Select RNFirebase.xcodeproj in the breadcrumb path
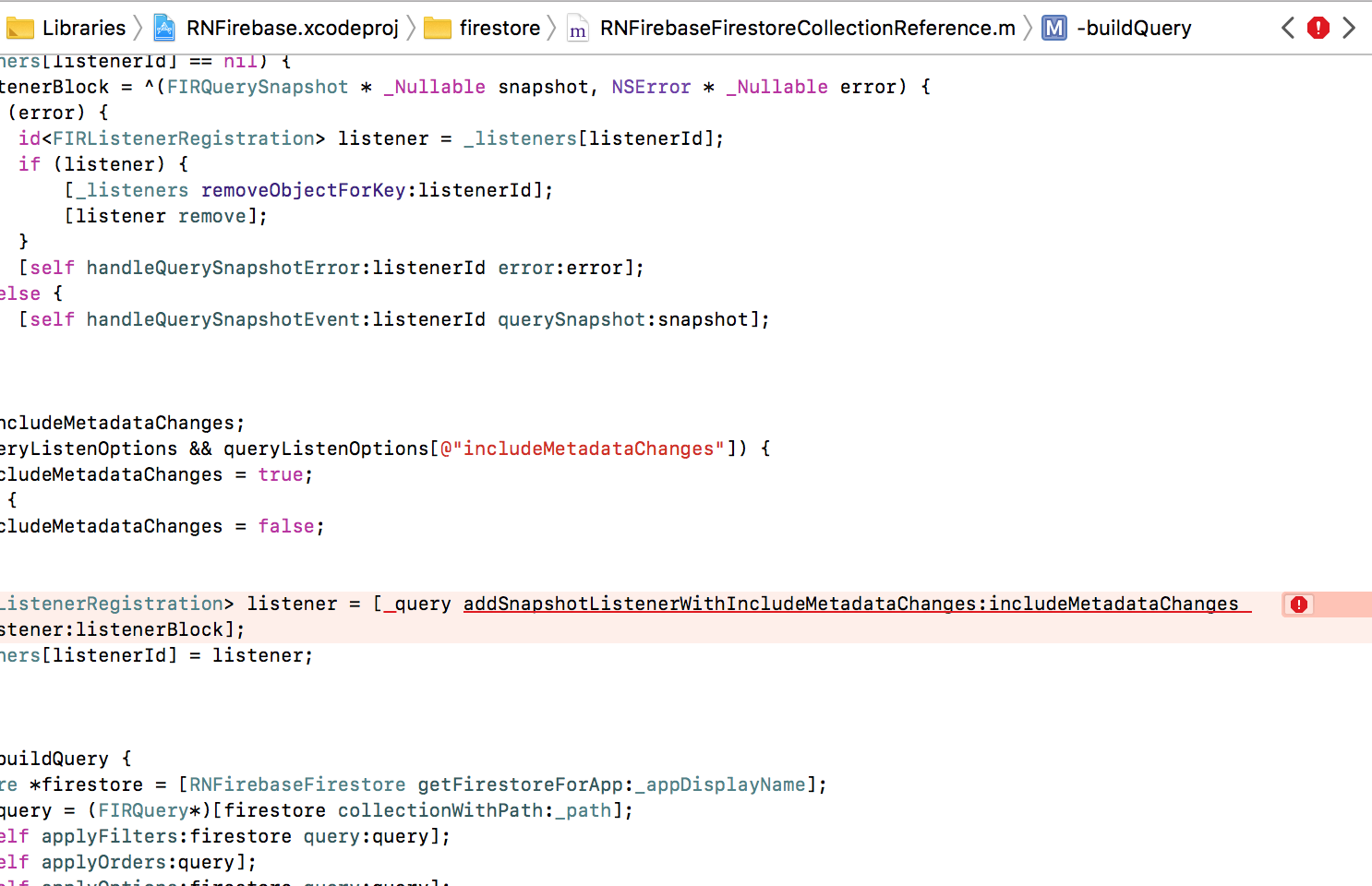 tap(292, 28)
